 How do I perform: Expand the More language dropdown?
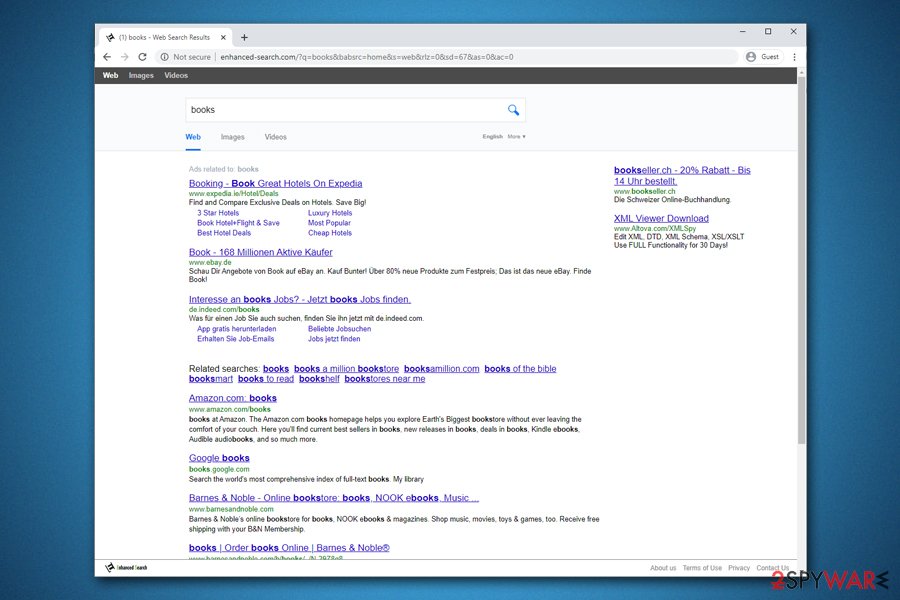517,137
